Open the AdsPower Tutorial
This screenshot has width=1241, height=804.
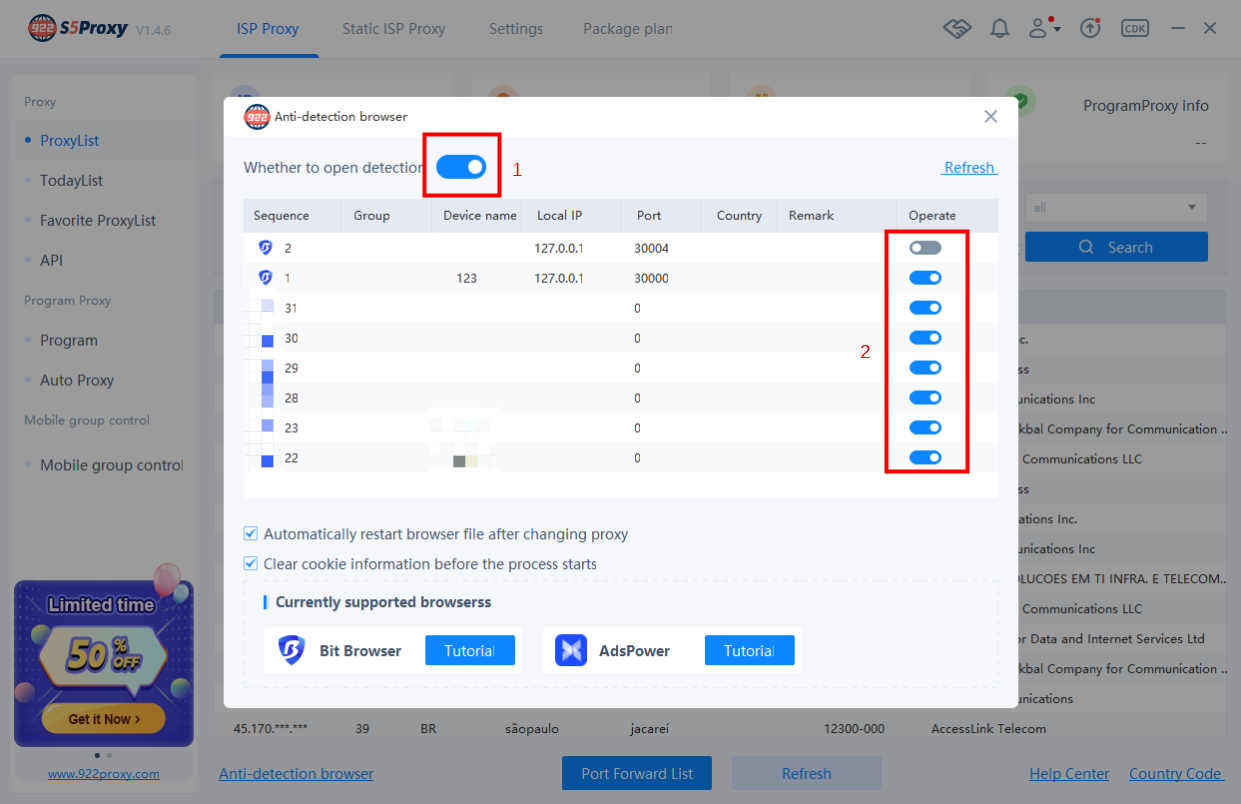[x=750, y=651]
